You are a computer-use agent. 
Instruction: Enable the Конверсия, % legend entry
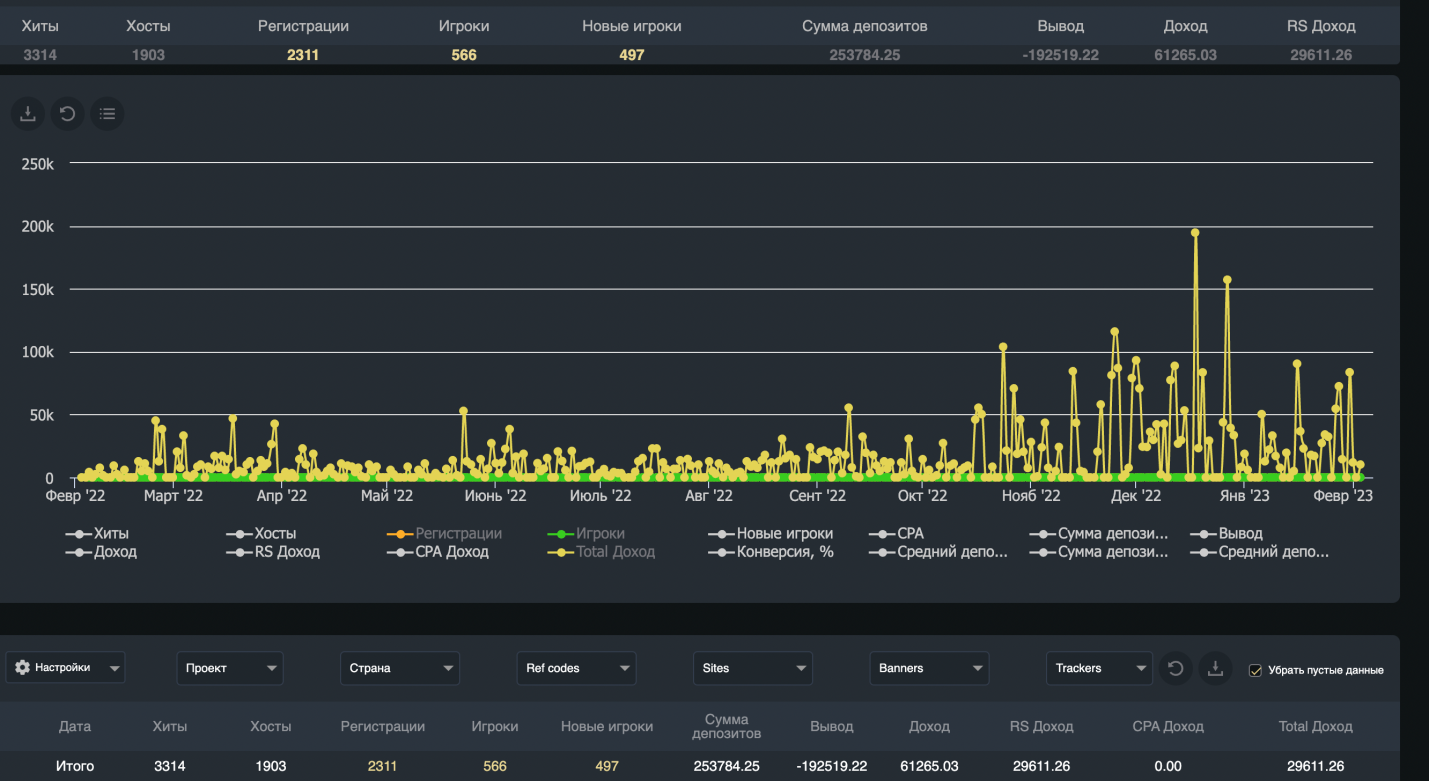784,552
